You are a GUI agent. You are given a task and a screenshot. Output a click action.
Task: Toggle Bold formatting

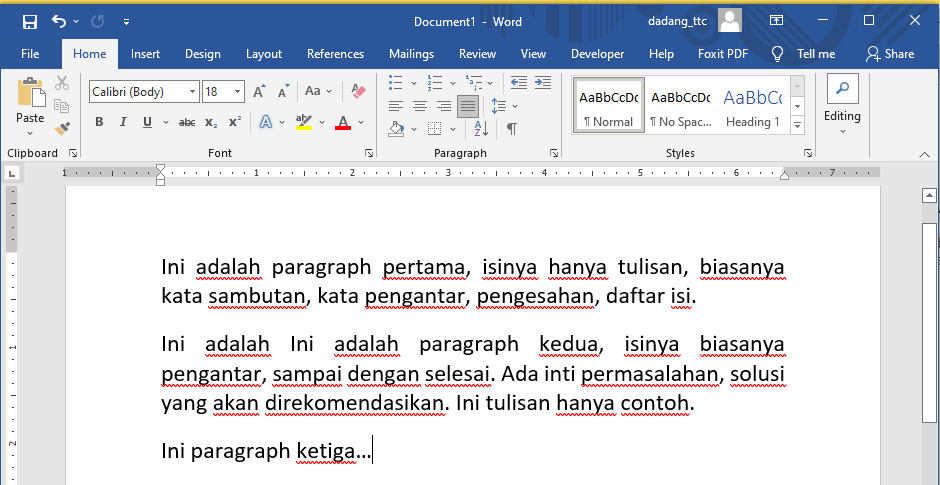tap(99, 122)
